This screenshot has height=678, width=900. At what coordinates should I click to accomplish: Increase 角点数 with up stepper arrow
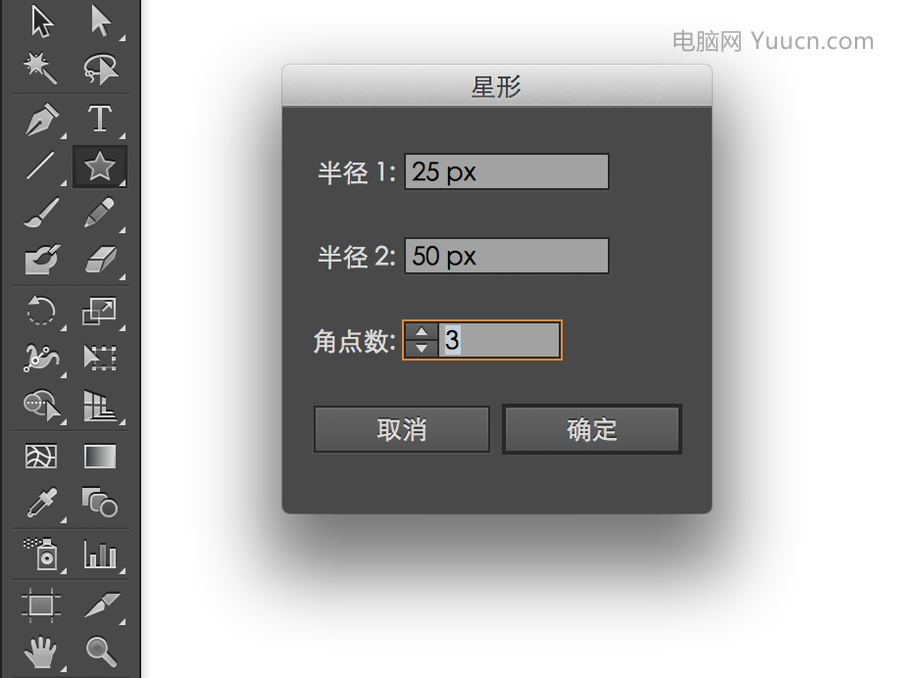pyautogui.click(x=422, y=332)
